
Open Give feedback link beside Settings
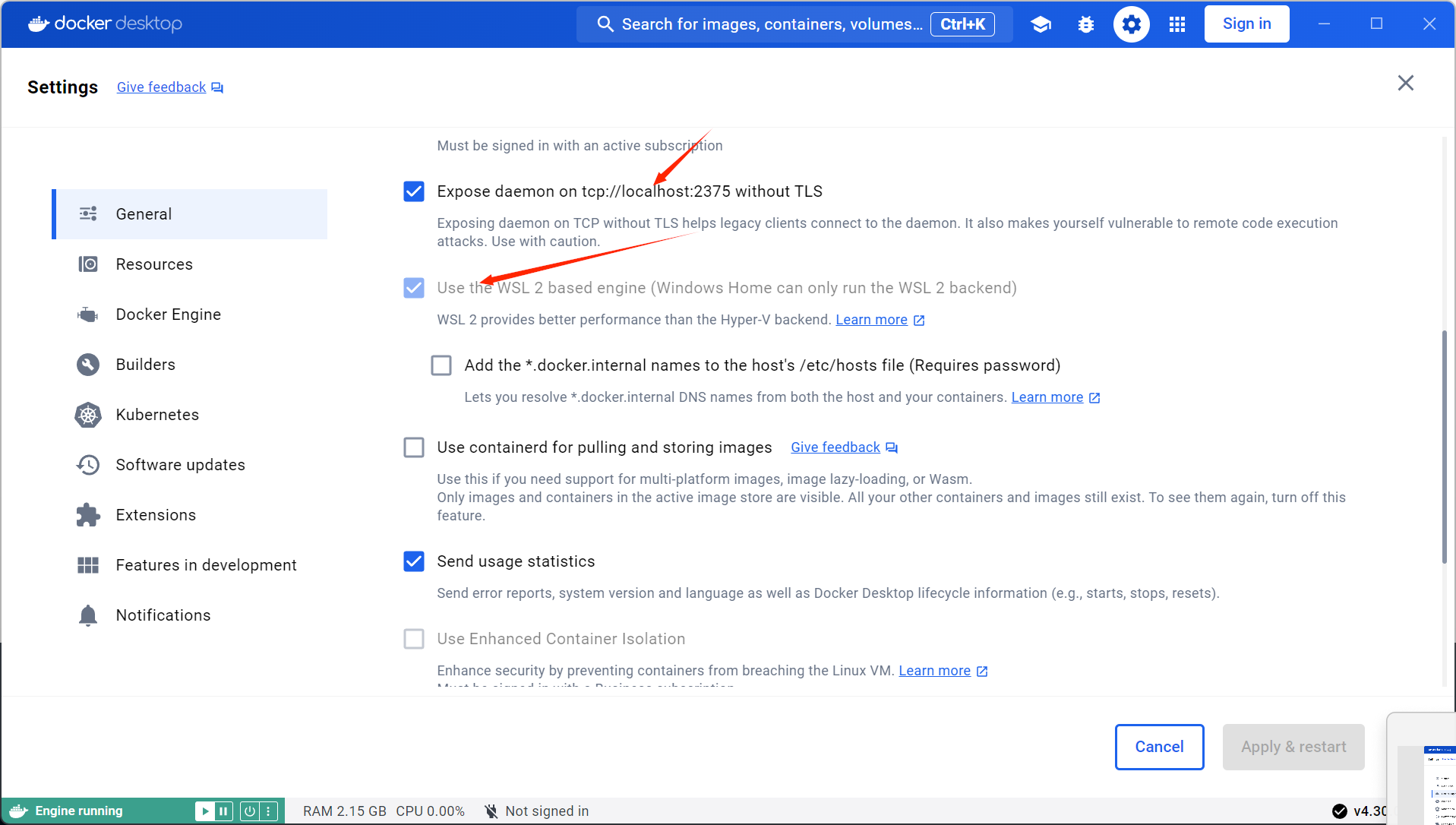161,87
